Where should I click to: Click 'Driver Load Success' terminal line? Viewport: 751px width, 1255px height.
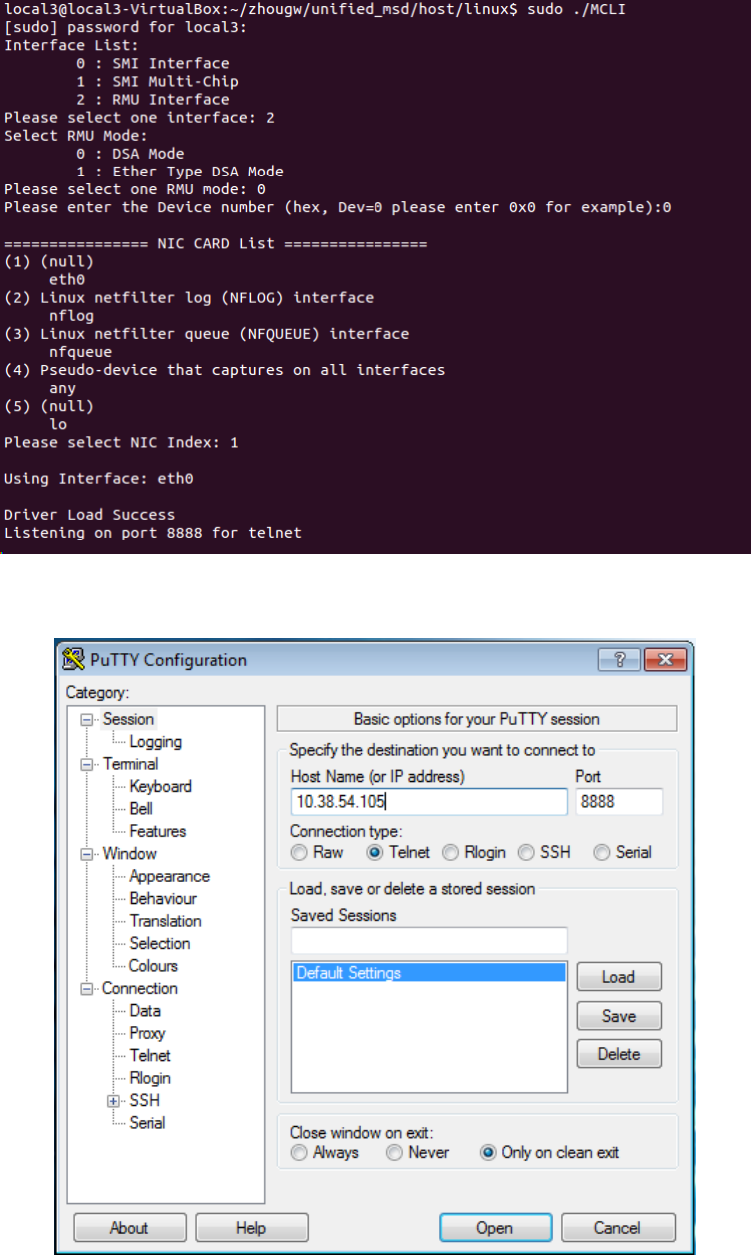click(x=89, y=515)
